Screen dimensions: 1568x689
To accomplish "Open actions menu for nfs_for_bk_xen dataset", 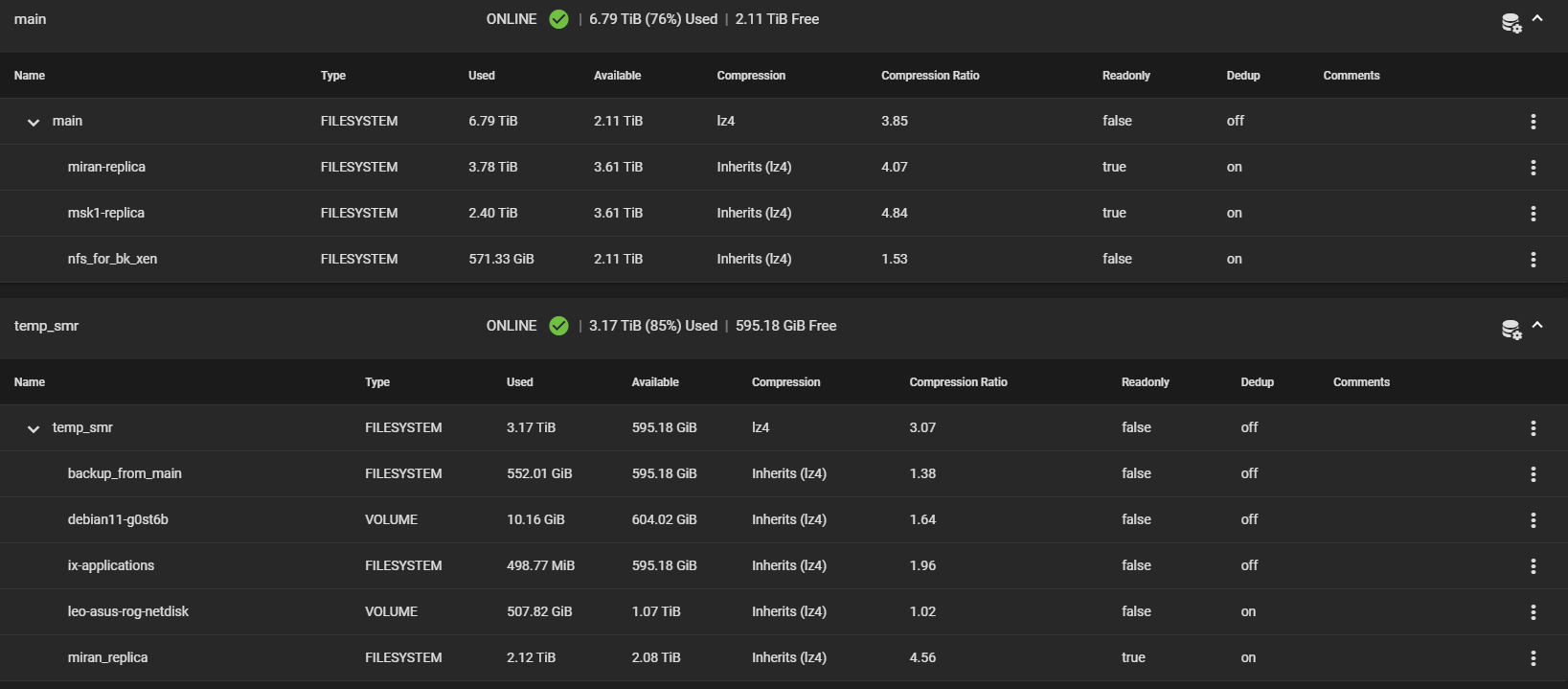I will (1533, 260).
